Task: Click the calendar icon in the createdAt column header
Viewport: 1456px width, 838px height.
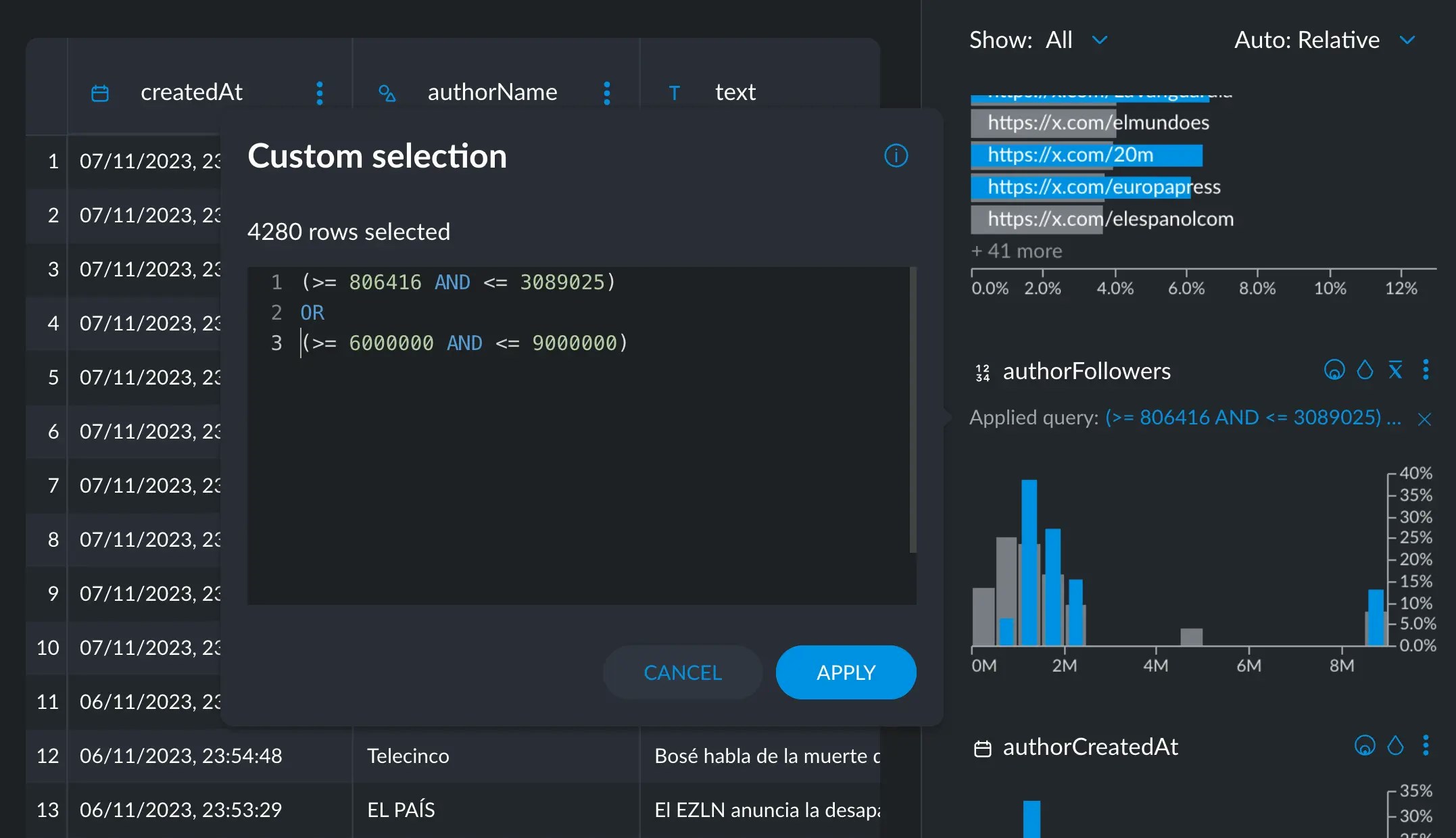Action: point(99,93)
